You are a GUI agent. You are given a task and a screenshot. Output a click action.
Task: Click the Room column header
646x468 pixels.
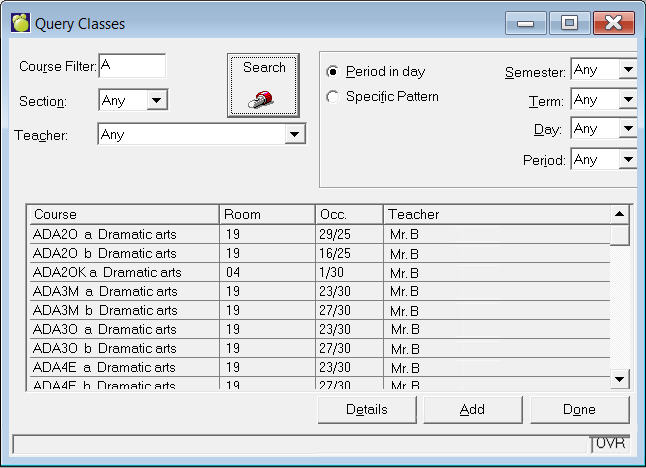click(266, 214)
